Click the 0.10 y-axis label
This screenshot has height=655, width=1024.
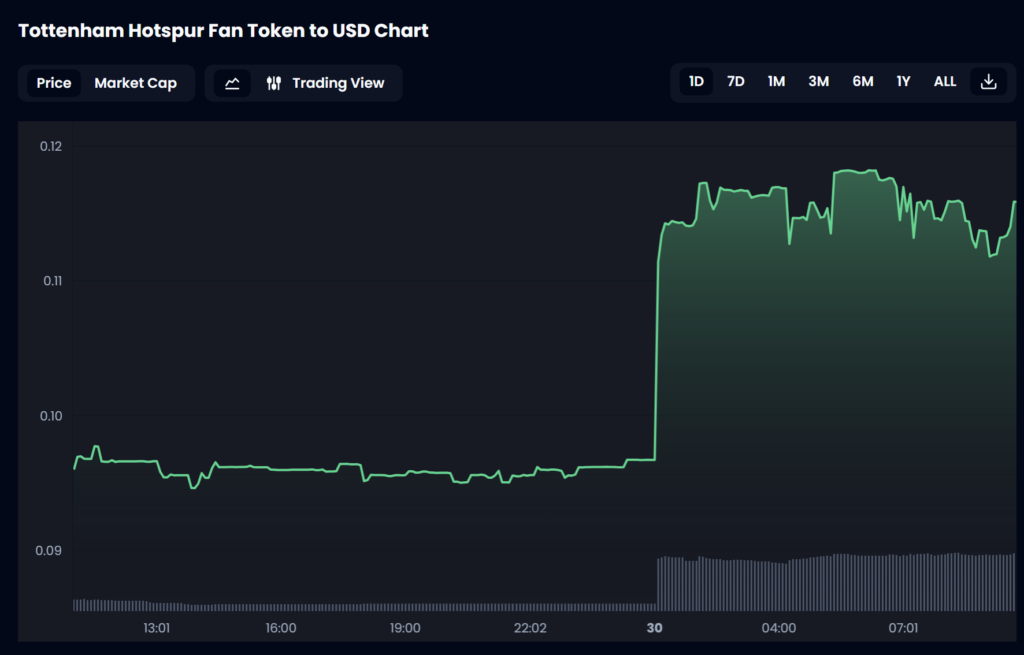tap(51, 416)
